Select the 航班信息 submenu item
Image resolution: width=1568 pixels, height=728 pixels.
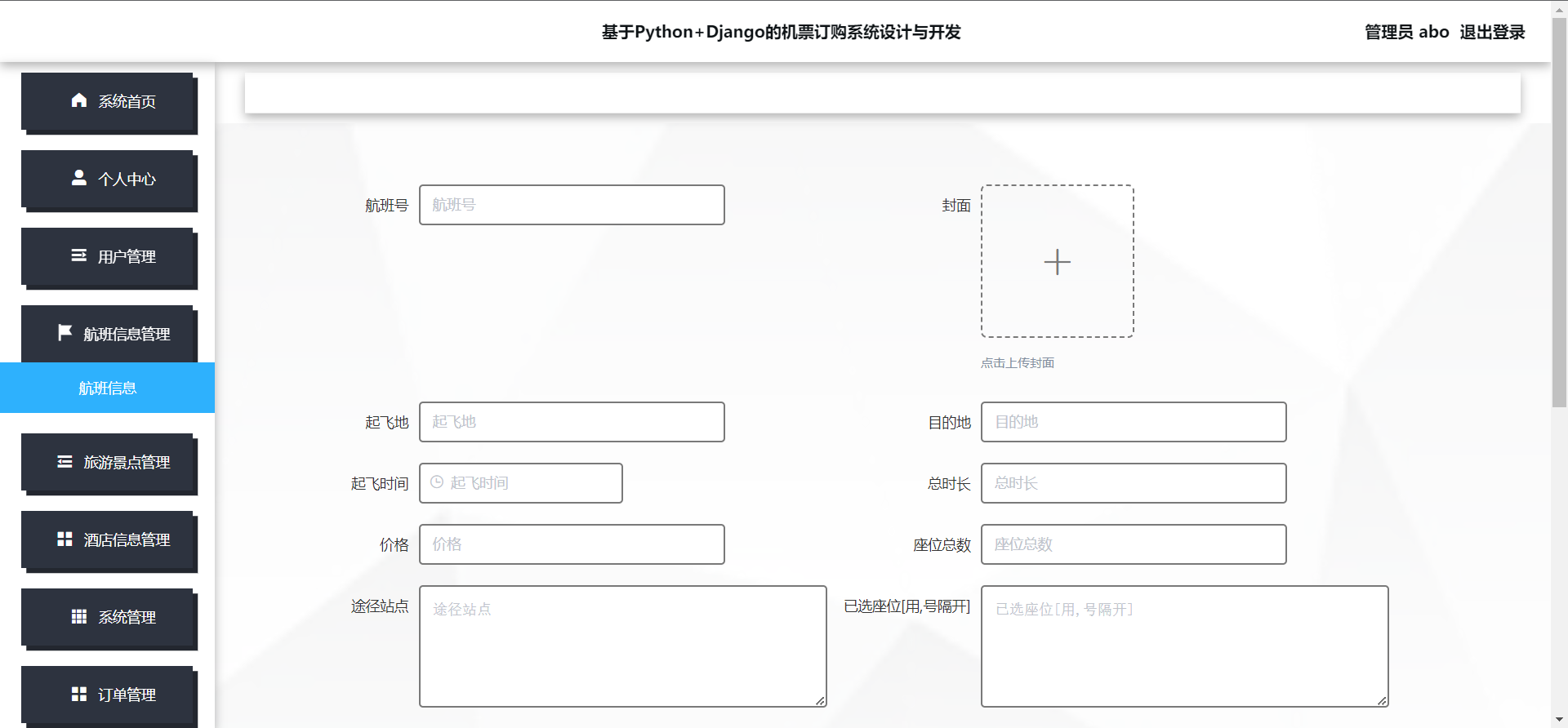pyautogui.click(x=107, y=388)
